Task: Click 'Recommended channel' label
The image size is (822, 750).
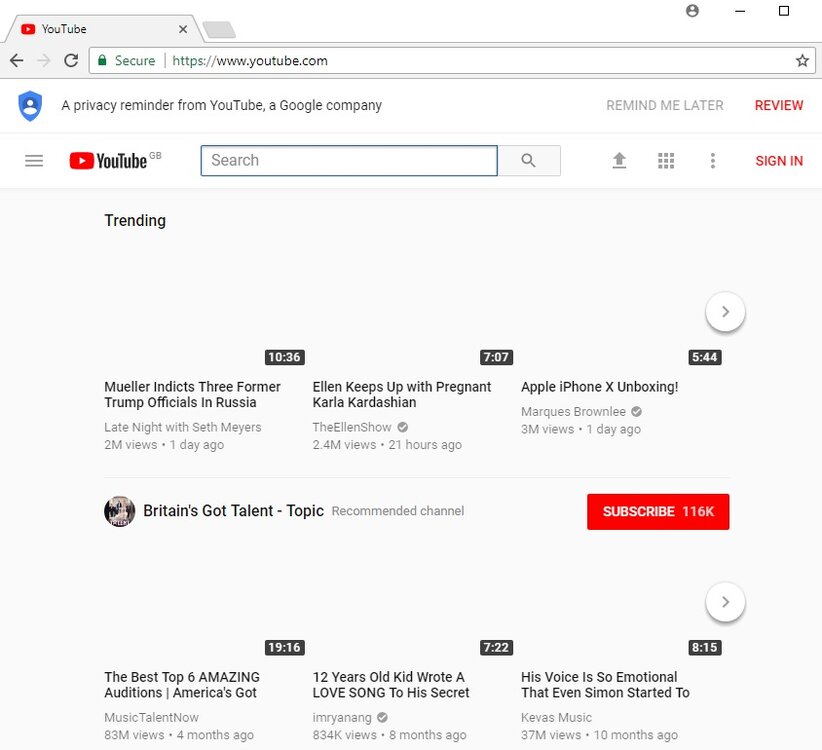Action: point(398,511)
